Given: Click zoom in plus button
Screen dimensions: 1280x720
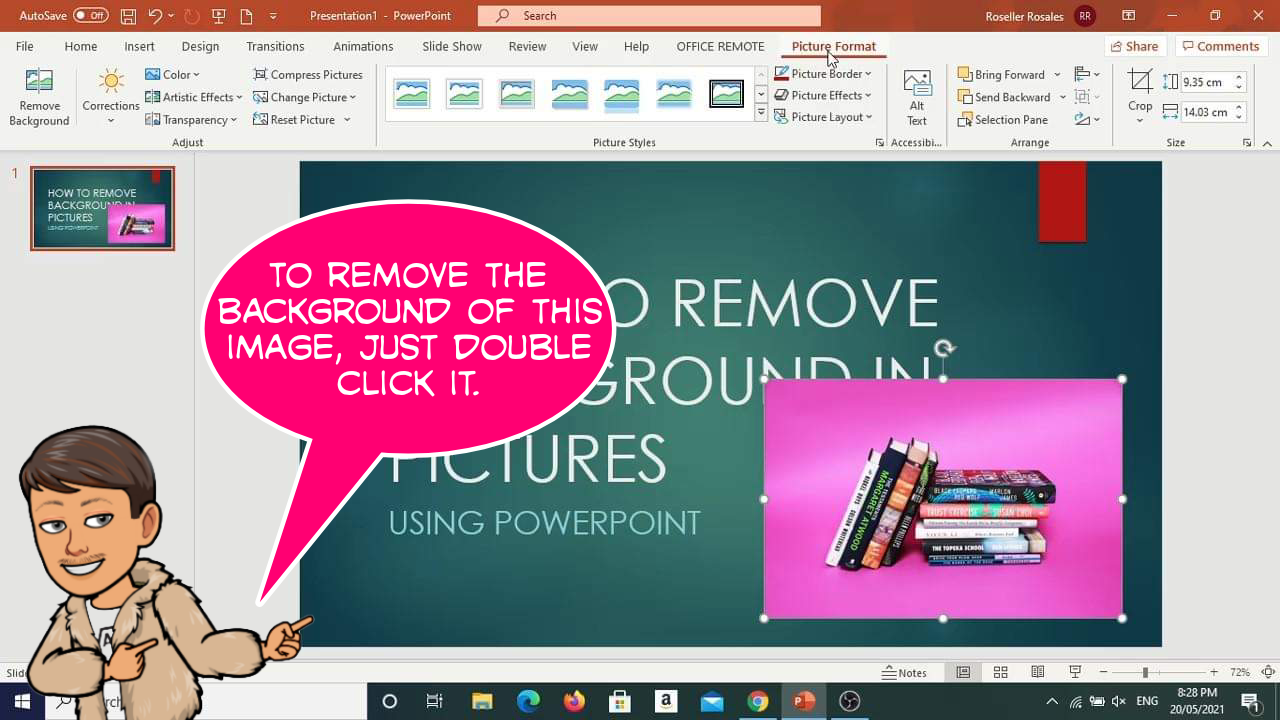Looking at the screenshot, I should tap(1213, 673).
